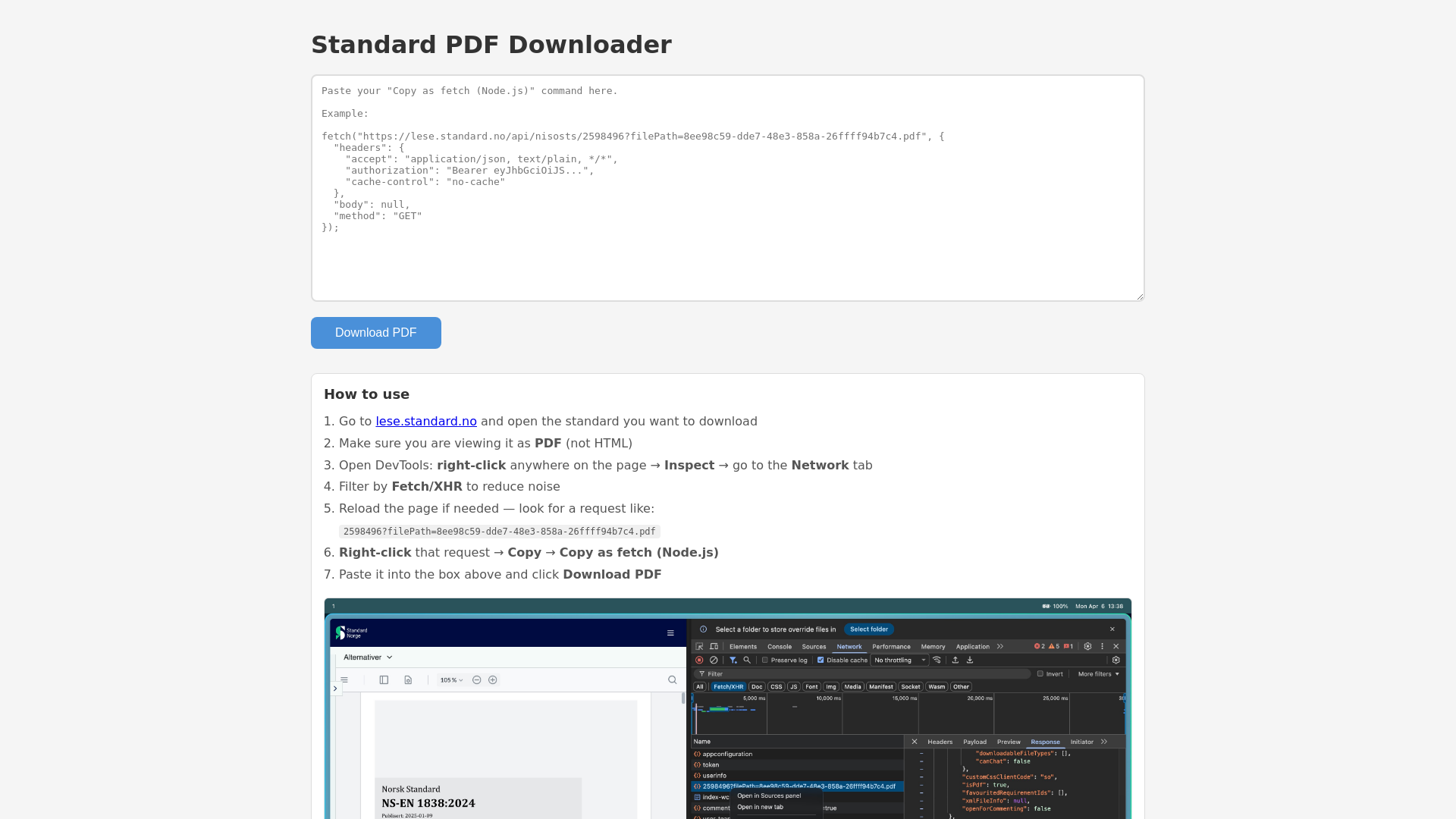The image size is (1456, 819).
Task: Click the issues count badge showing 1
Action: click(x=1068, y=647)
